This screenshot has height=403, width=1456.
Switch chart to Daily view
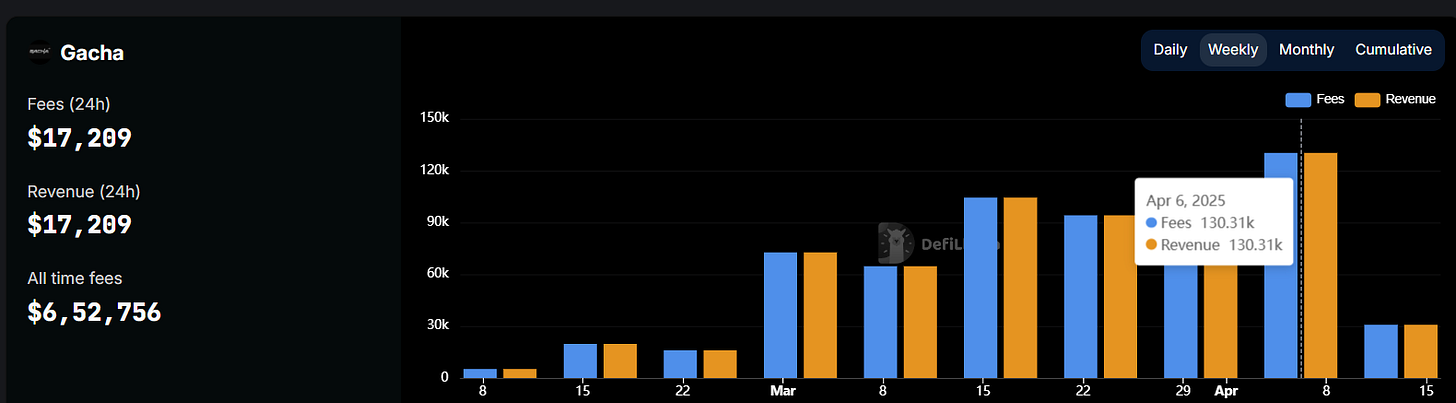pos(1170,50)
